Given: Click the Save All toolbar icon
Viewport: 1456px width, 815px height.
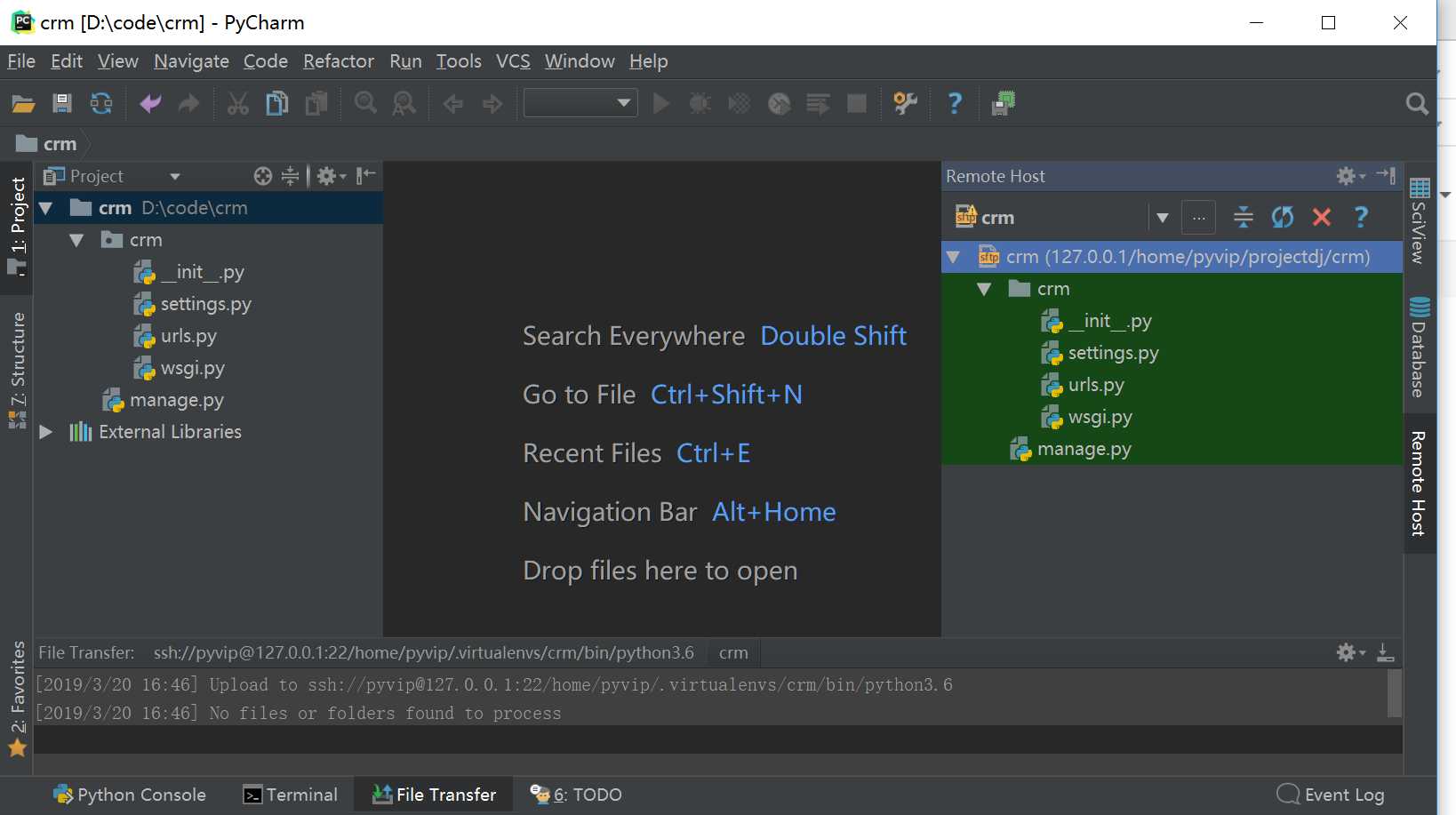Looking at the screenshot, I should click(x=62, y=104).
